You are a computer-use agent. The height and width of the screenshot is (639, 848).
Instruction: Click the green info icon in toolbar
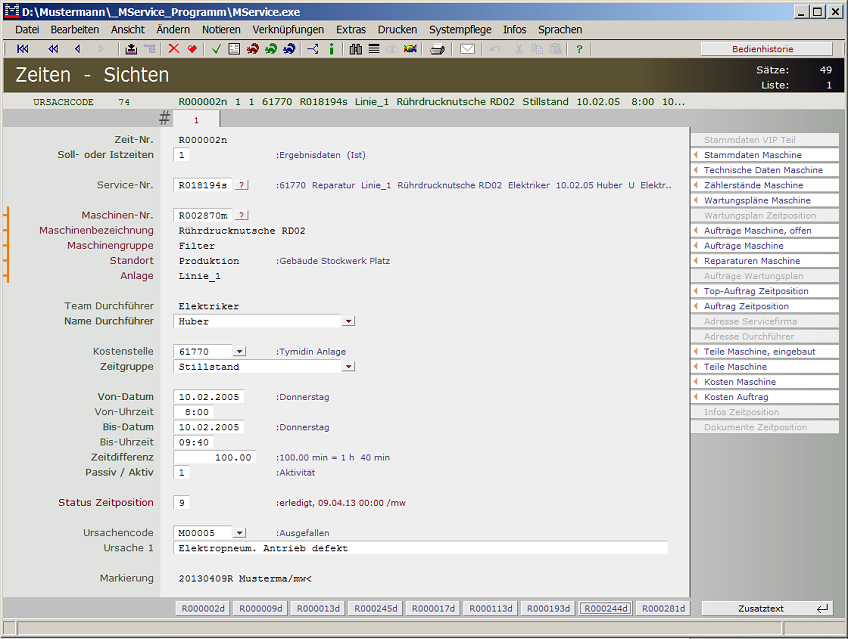pos(331,49)
